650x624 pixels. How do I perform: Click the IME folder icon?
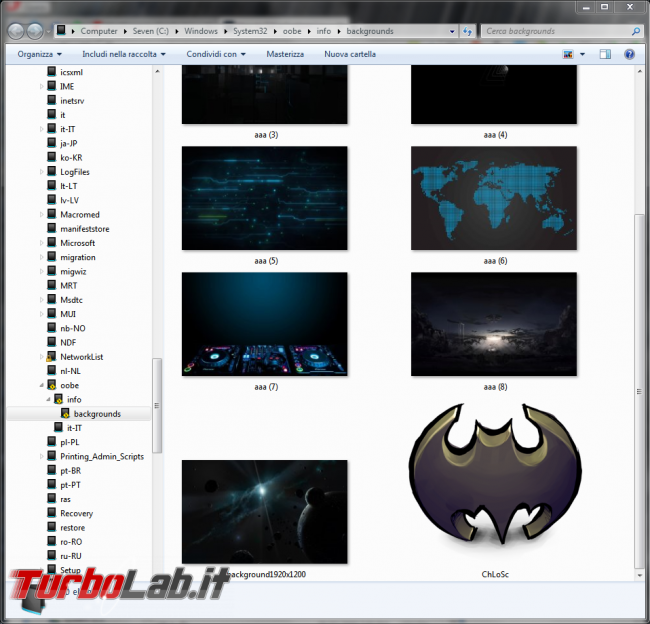tap(51, 86)
